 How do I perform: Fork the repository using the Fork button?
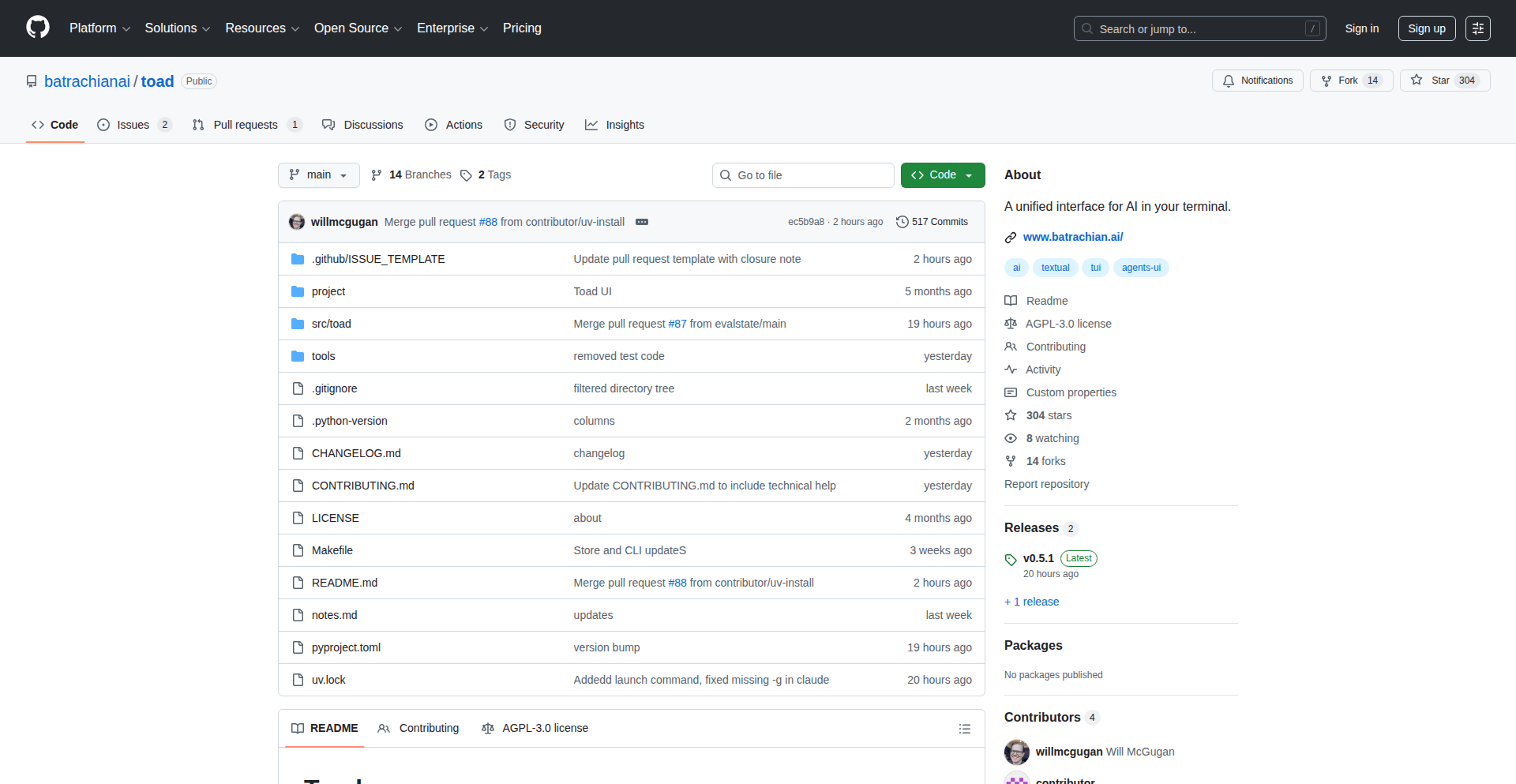[1350, 81]
